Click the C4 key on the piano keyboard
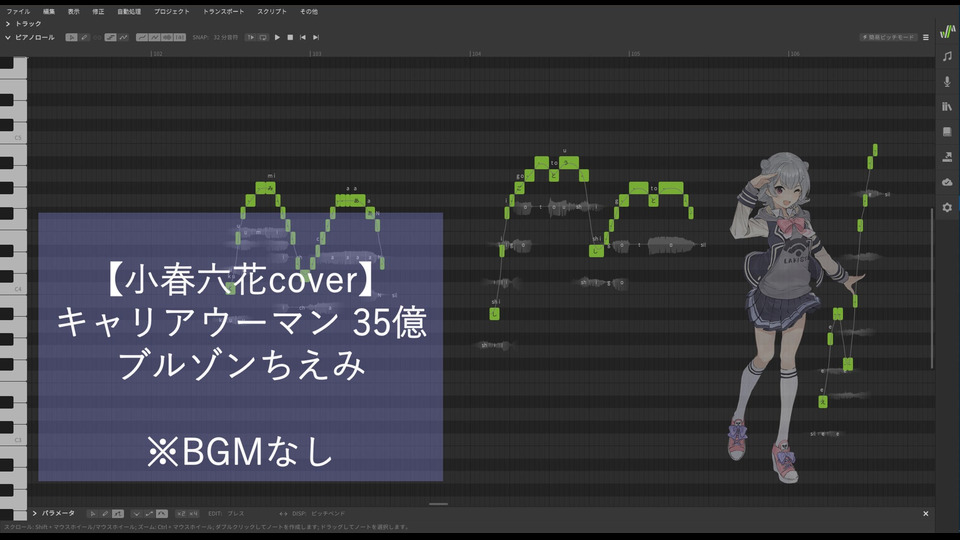 tap(13, 288)
